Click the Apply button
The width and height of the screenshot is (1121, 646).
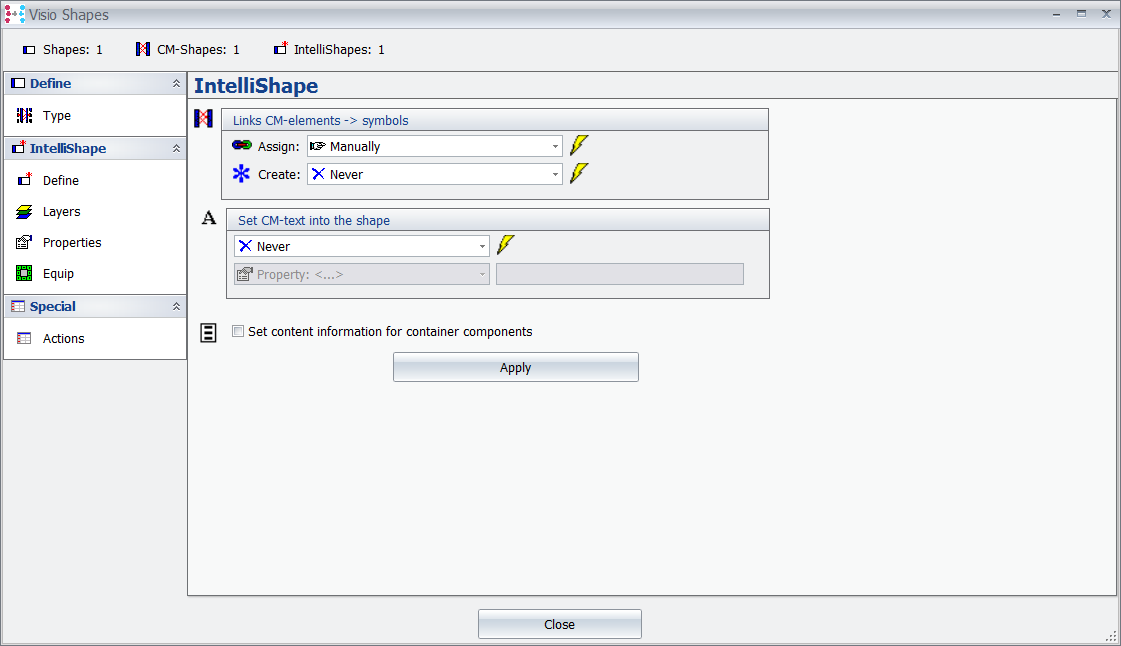515,367
